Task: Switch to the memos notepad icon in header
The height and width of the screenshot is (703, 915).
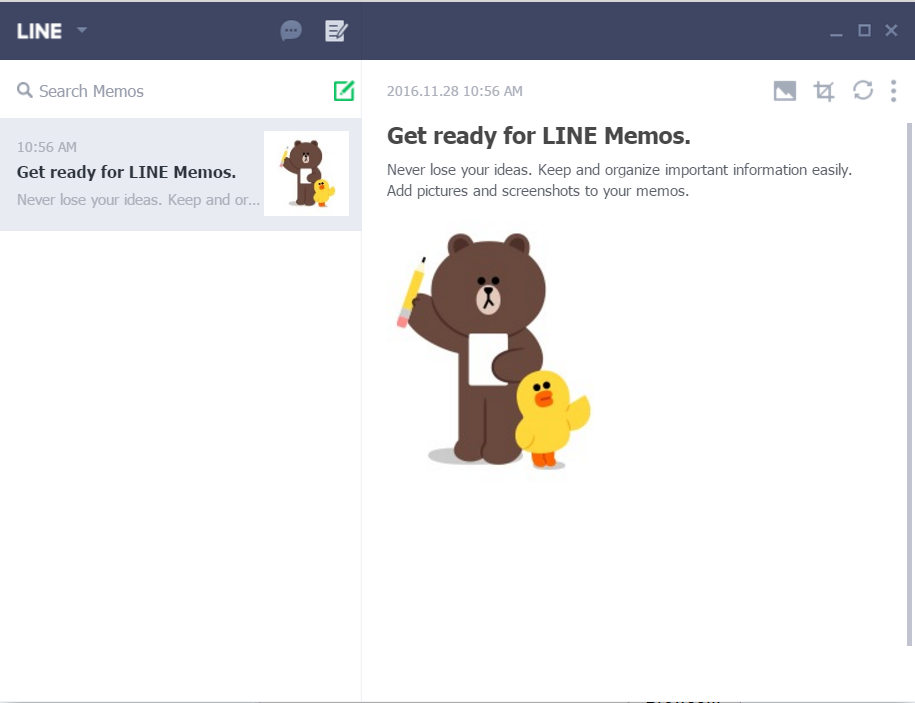Action: point(336,31)
